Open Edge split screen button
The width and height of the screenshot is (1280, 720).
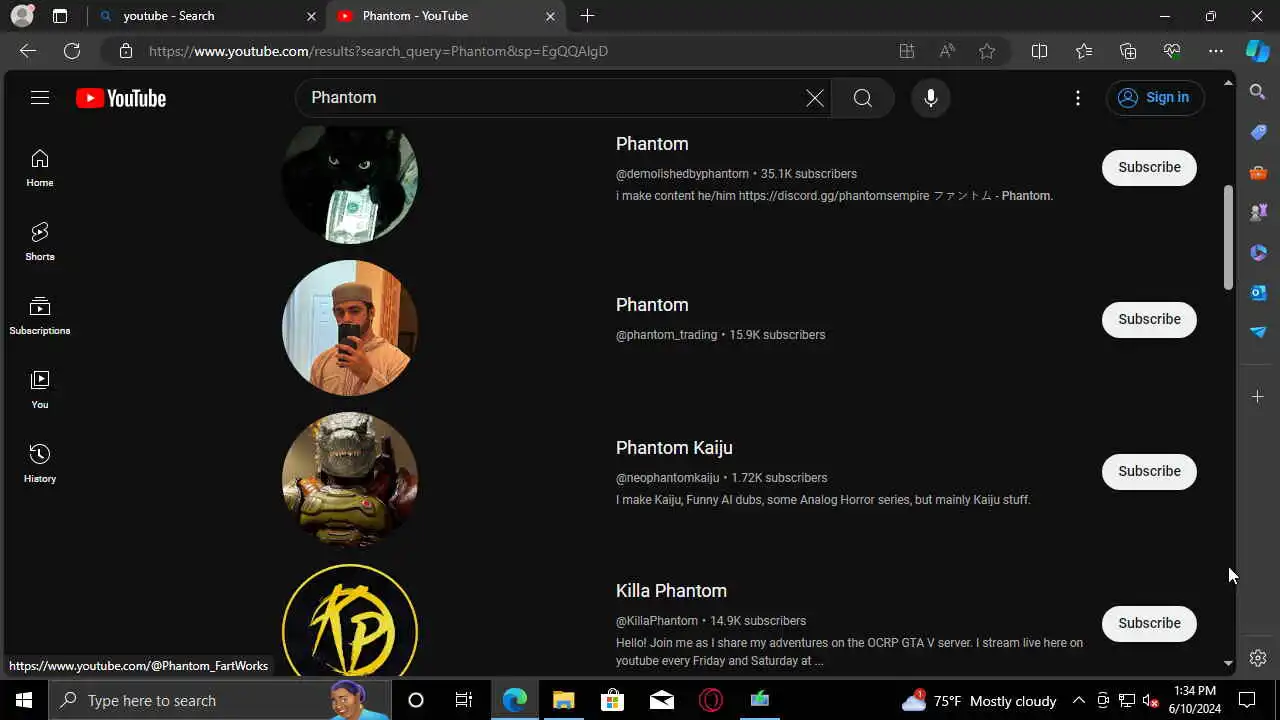click(1039, 51)
